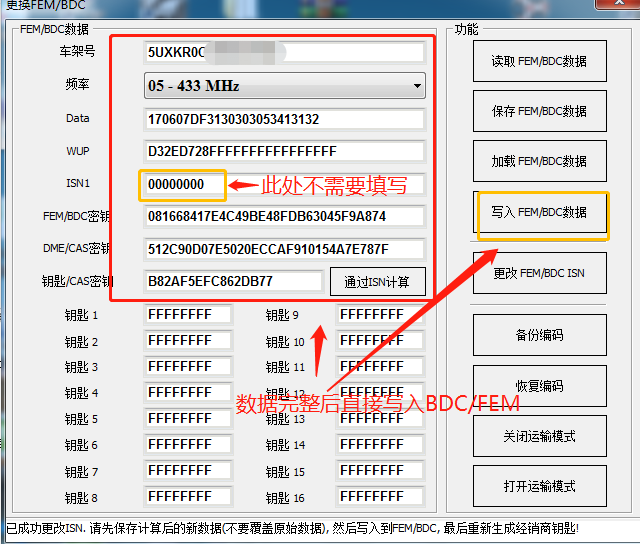Click the 钥匙 16 label
640x544 pixels.
(285, 498)
